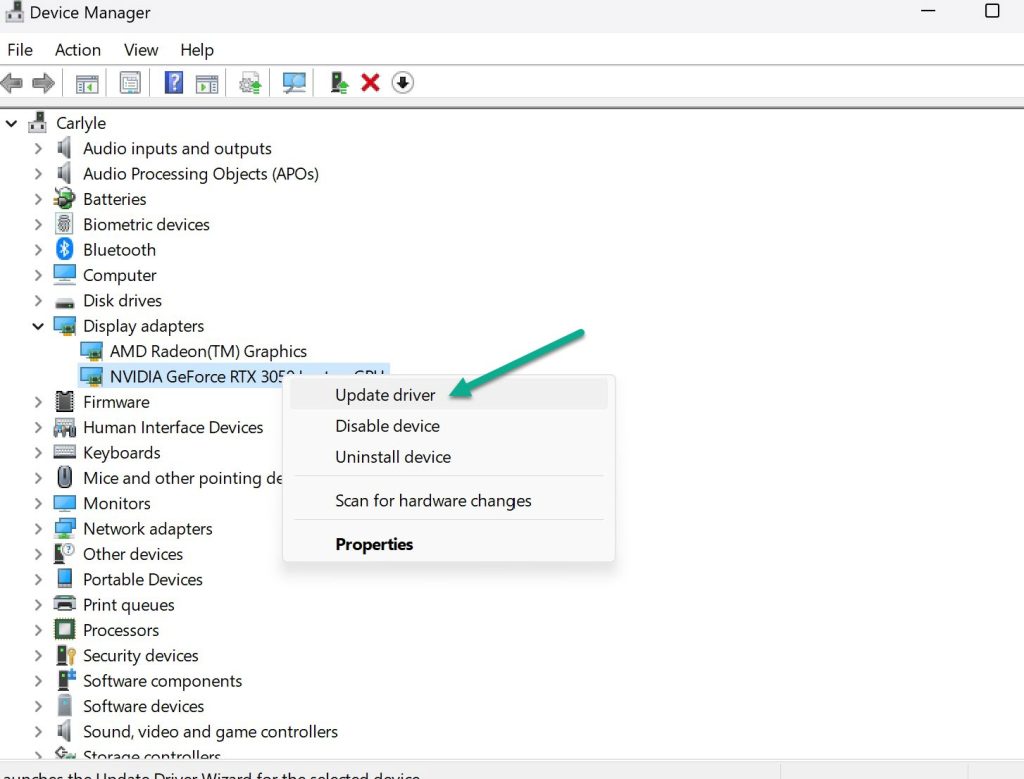Screen dimensions: 1024x779
Task: Click the Disable device down-arrow toolbar icon
Action: (x=403, y=82)
